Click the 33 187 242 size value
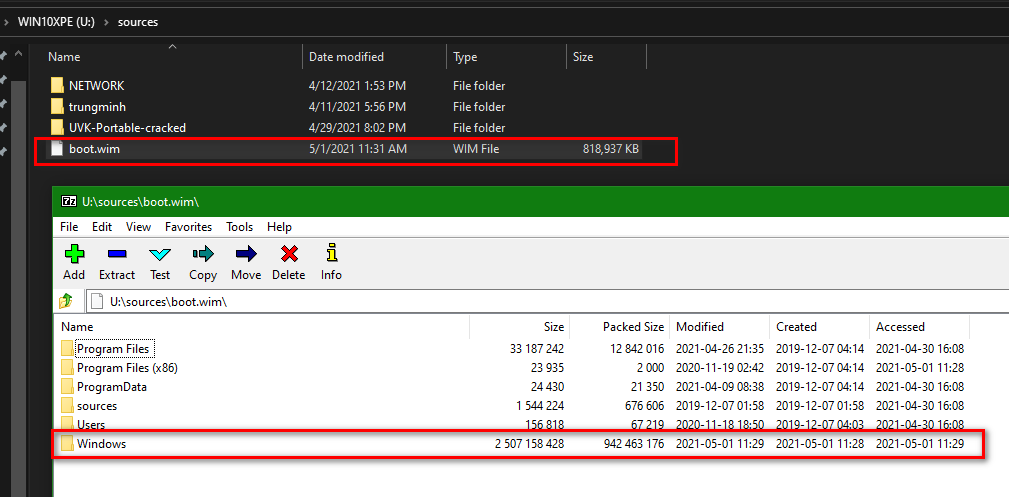 pos(537,349)
